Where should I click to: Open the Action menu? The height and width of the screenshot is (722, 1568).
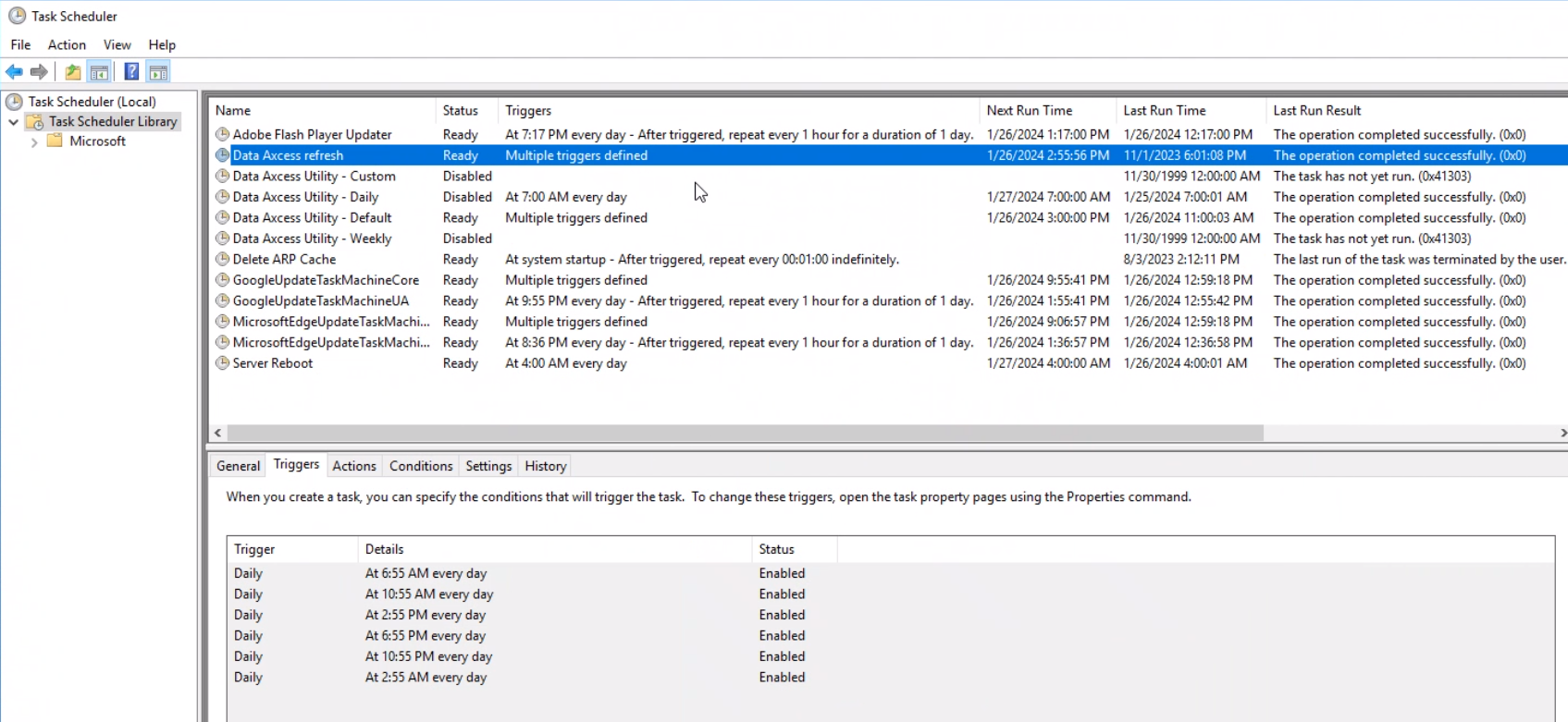tap(67, 44)
